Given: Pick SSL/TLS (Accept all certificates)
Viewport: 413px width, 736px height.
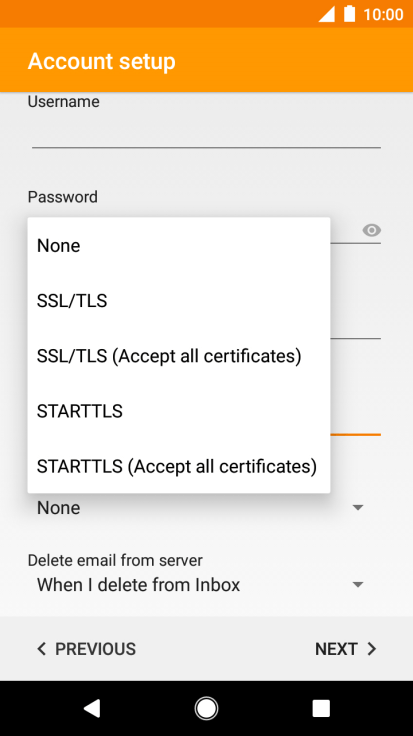Looking at the screenshot, I should 179,356.
